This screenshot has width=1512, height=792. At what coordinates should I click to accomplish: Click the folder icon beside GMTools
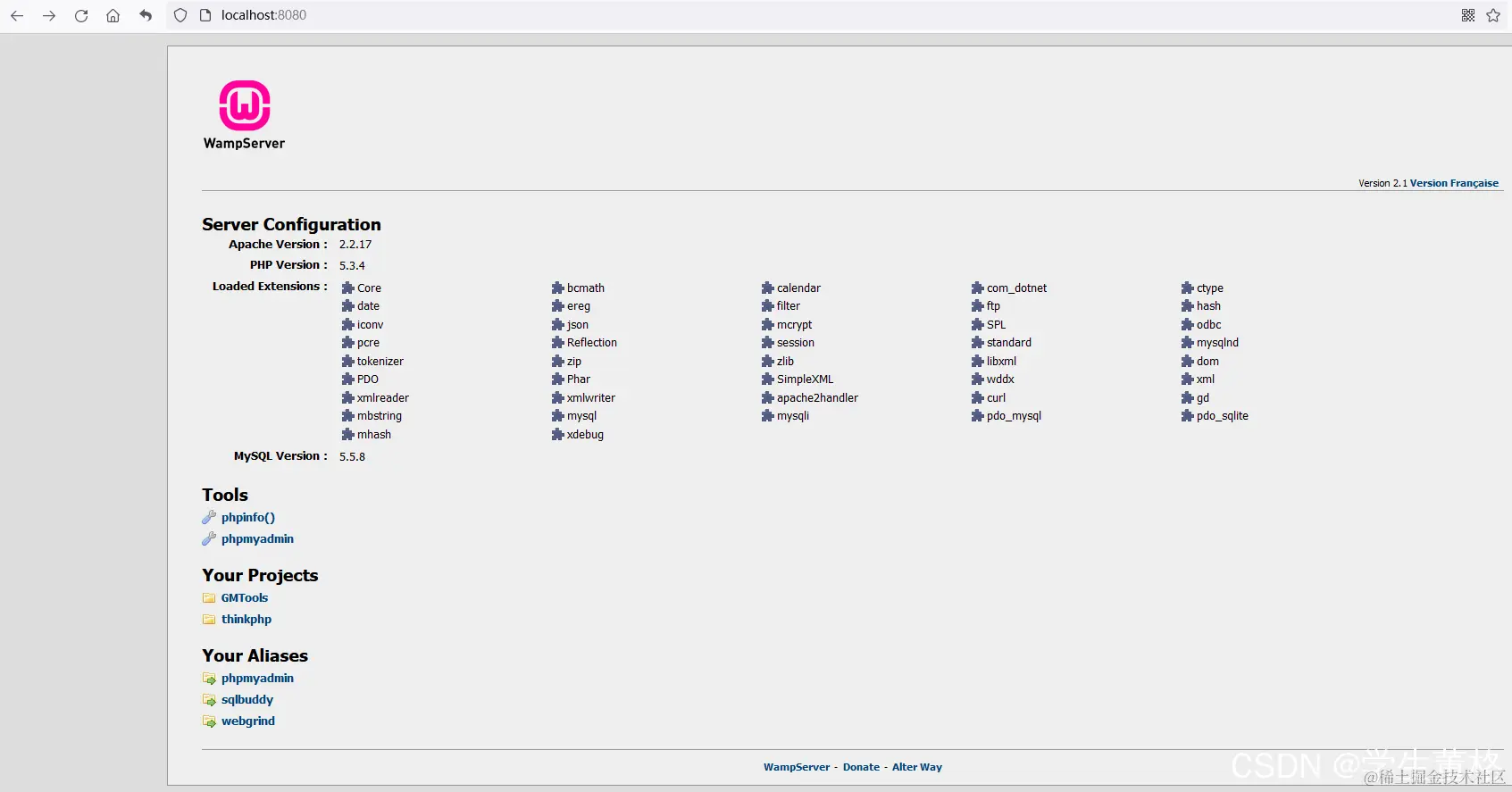pos(209,598)
